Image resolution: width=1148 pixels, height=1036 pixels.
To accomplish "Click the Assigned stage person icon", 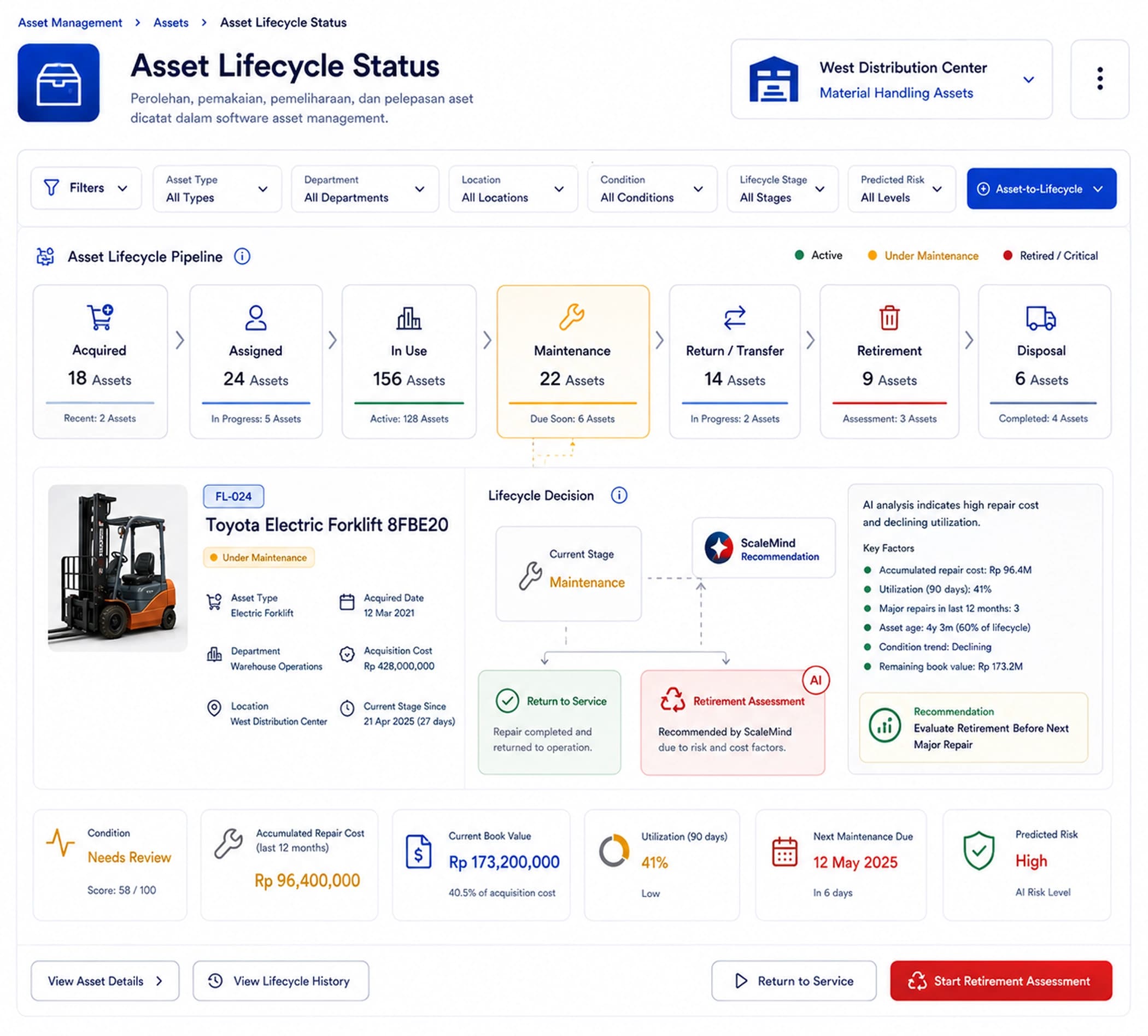I will (256, 317).
